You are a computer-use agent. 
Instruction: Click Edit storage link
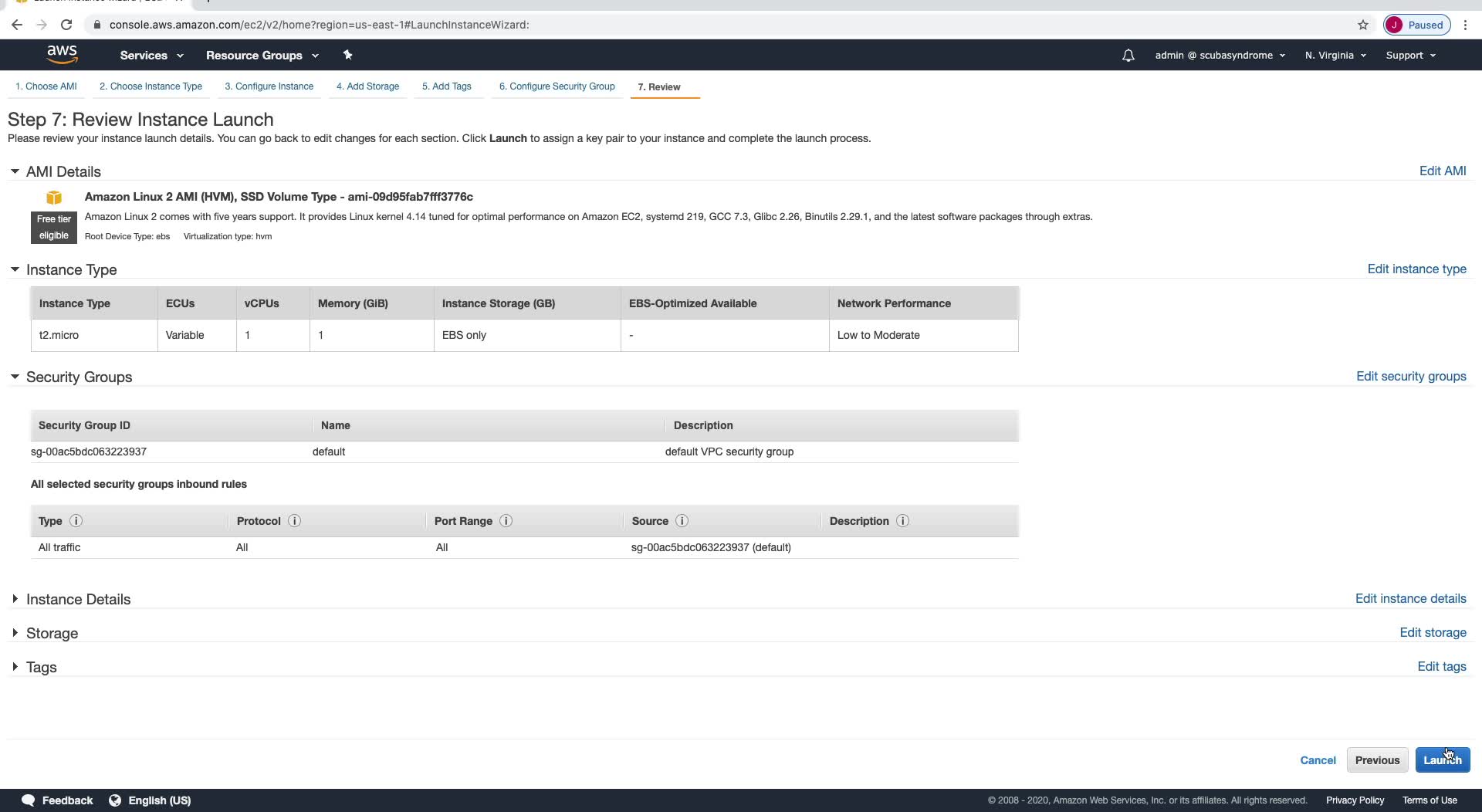1433,633
